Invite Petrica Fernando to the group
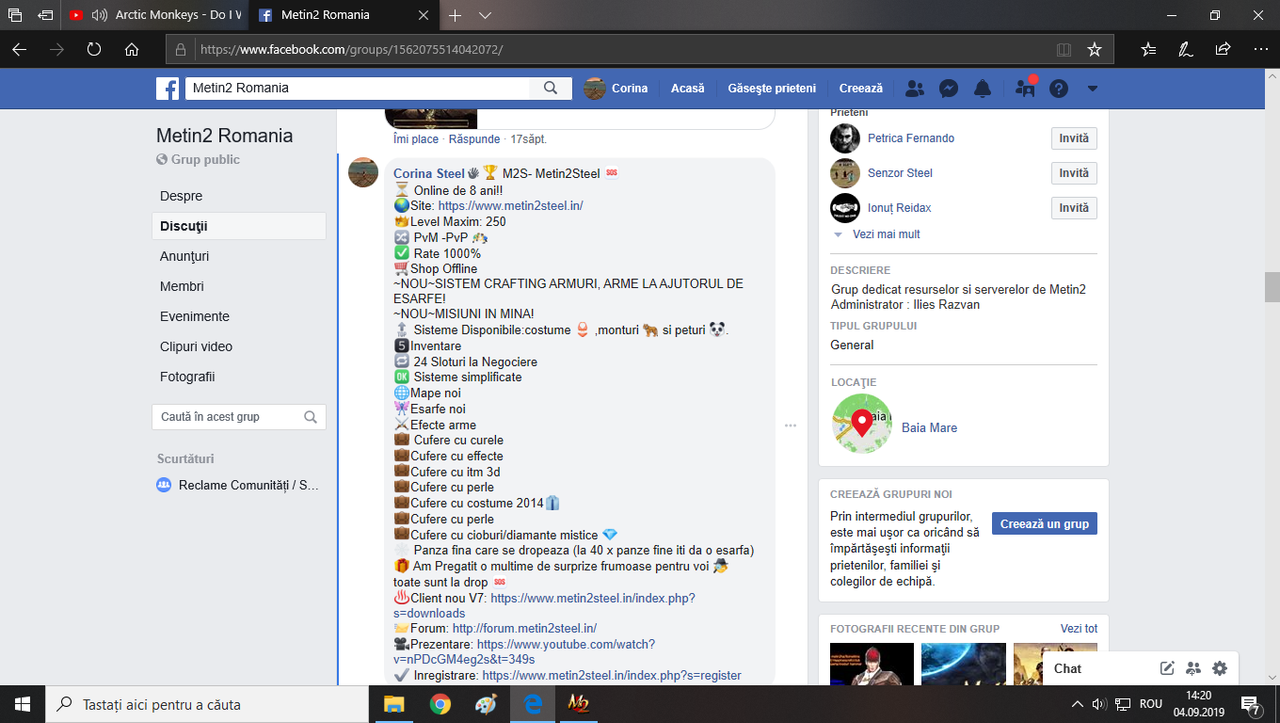The image size is (1280, 723). tap(1074, 138)
